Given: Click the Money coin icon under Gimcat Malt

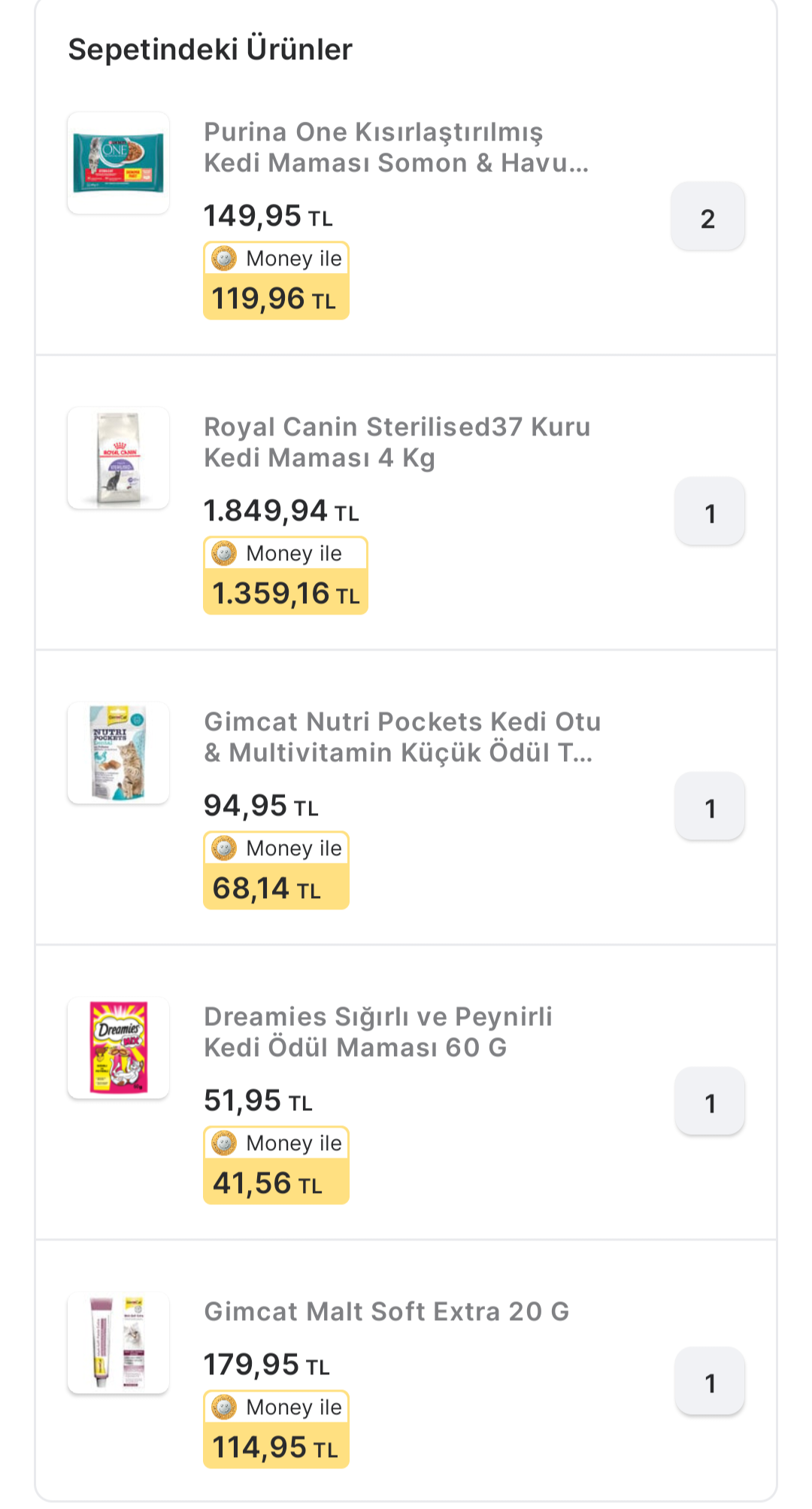Looking at the screenshot, I should coord(224,1407).
